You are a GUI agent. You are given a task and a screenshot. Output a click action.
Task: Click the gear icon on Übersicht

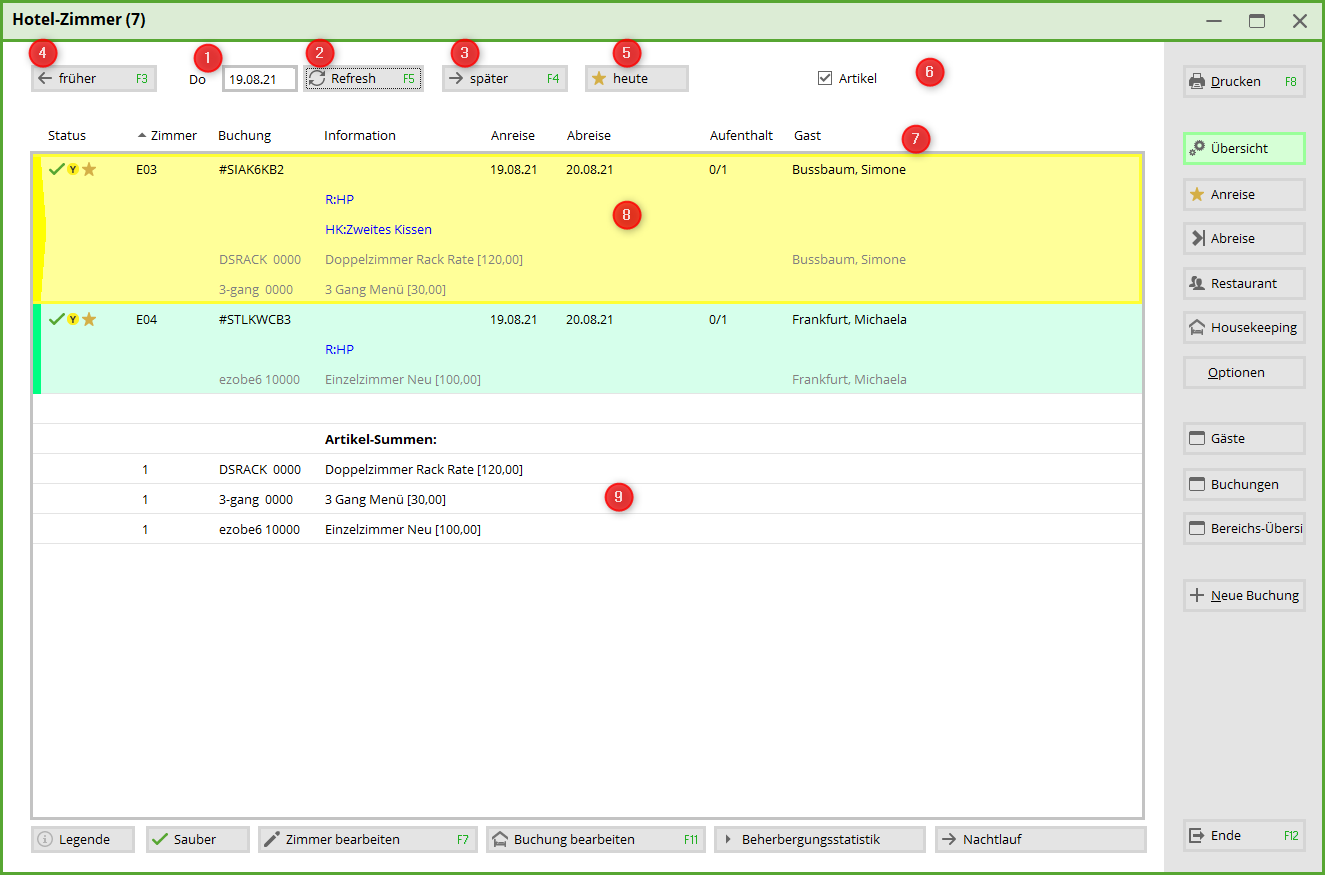pos(1196,149)
